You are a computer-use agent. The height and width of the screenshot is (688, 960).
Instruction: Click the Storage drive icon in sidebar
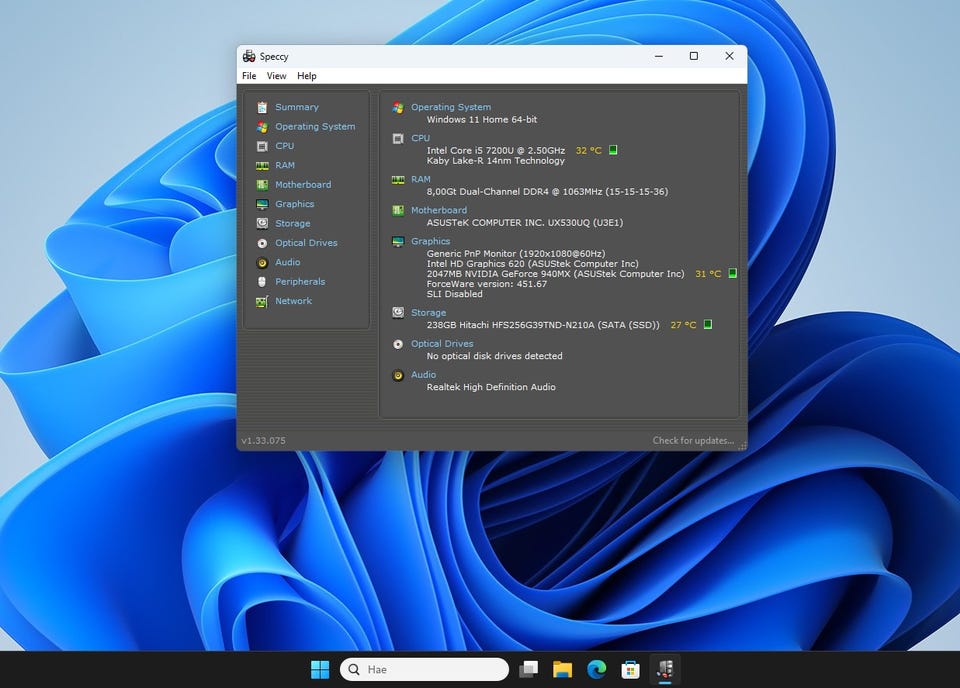click(x=262, y=224)
